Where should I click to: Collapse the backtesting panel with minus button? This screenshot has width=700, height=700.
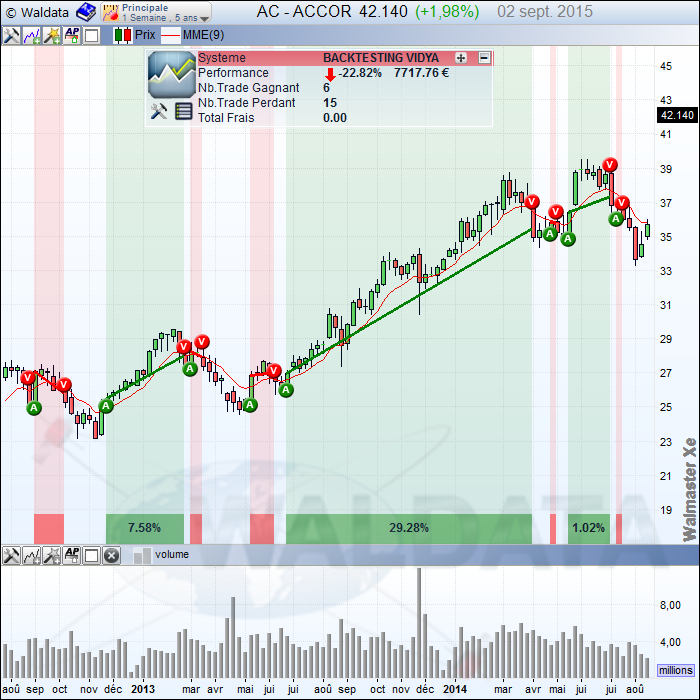pyautogui.click(x=484, y=58)
